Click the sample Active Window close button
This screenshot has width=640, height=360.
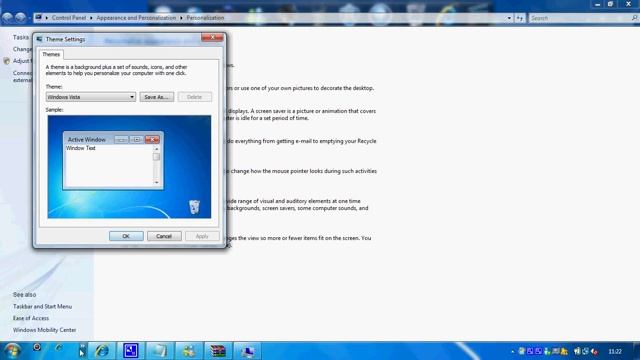point(152,140)
